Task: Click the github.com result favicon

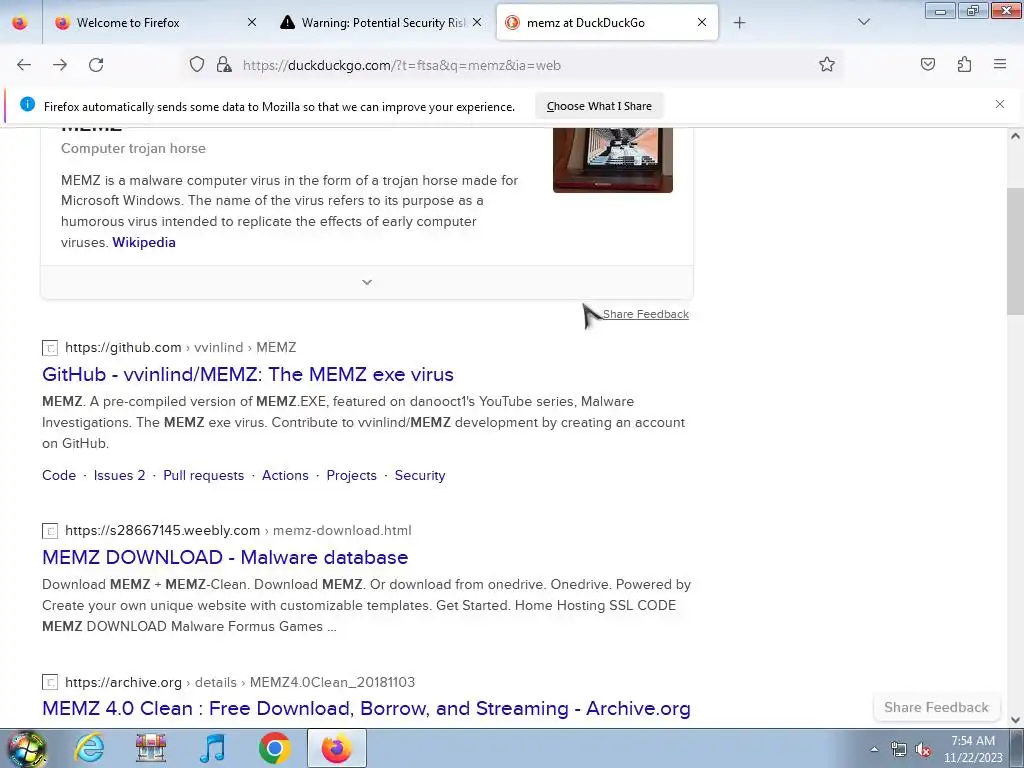Action: (50, 348)
